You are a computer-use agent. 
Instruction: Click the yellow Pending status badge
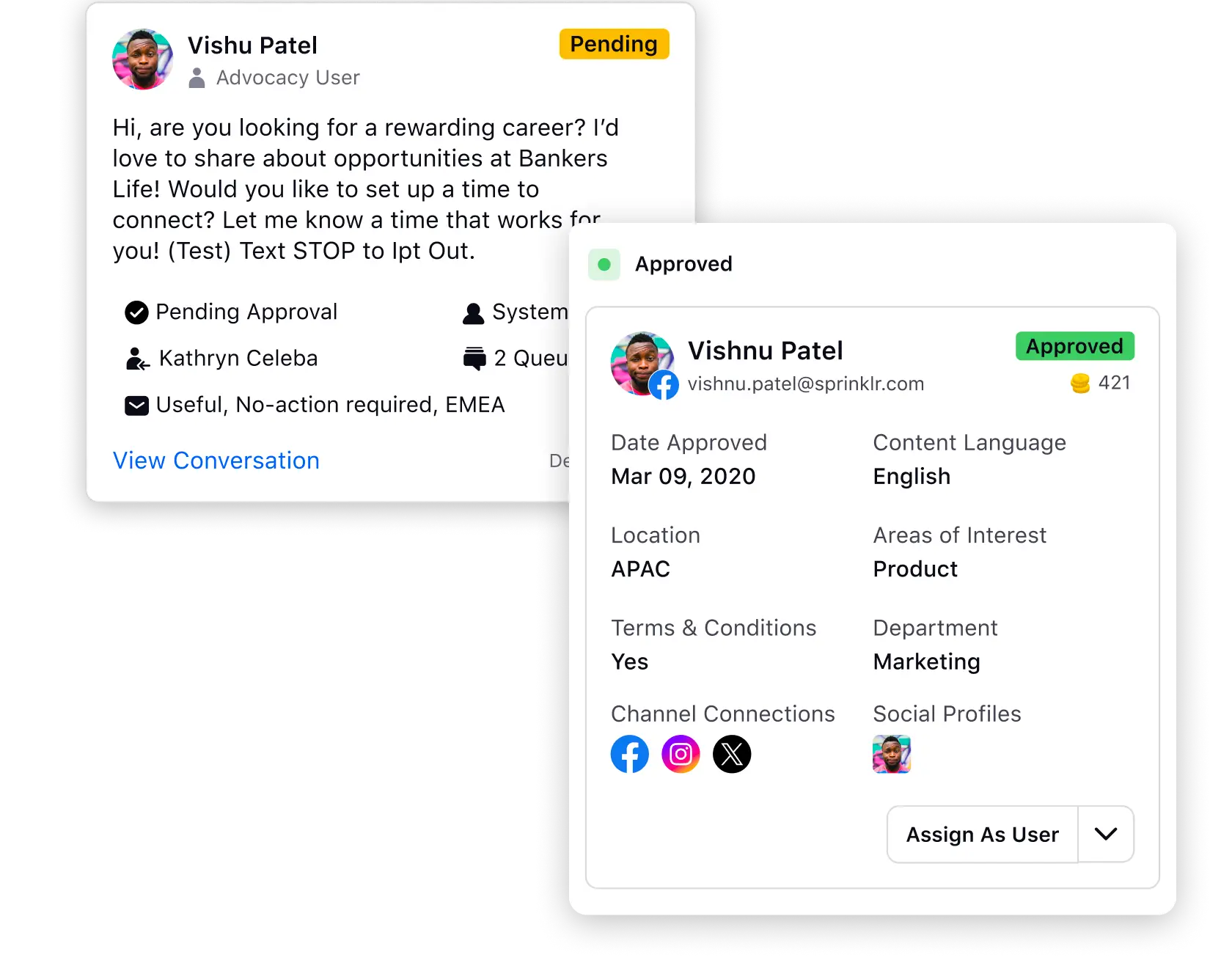tap(614, 44)
